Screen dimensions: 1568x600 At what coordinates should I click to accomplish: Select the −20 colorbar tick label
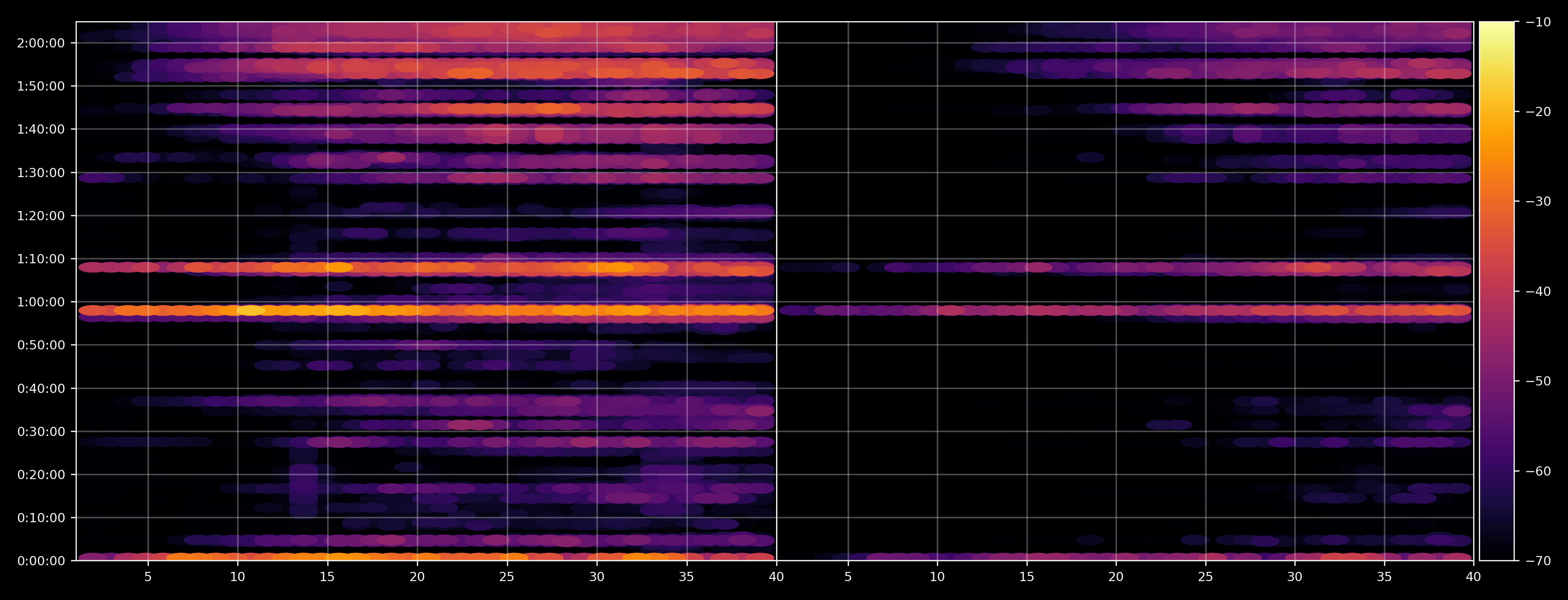1538,112
